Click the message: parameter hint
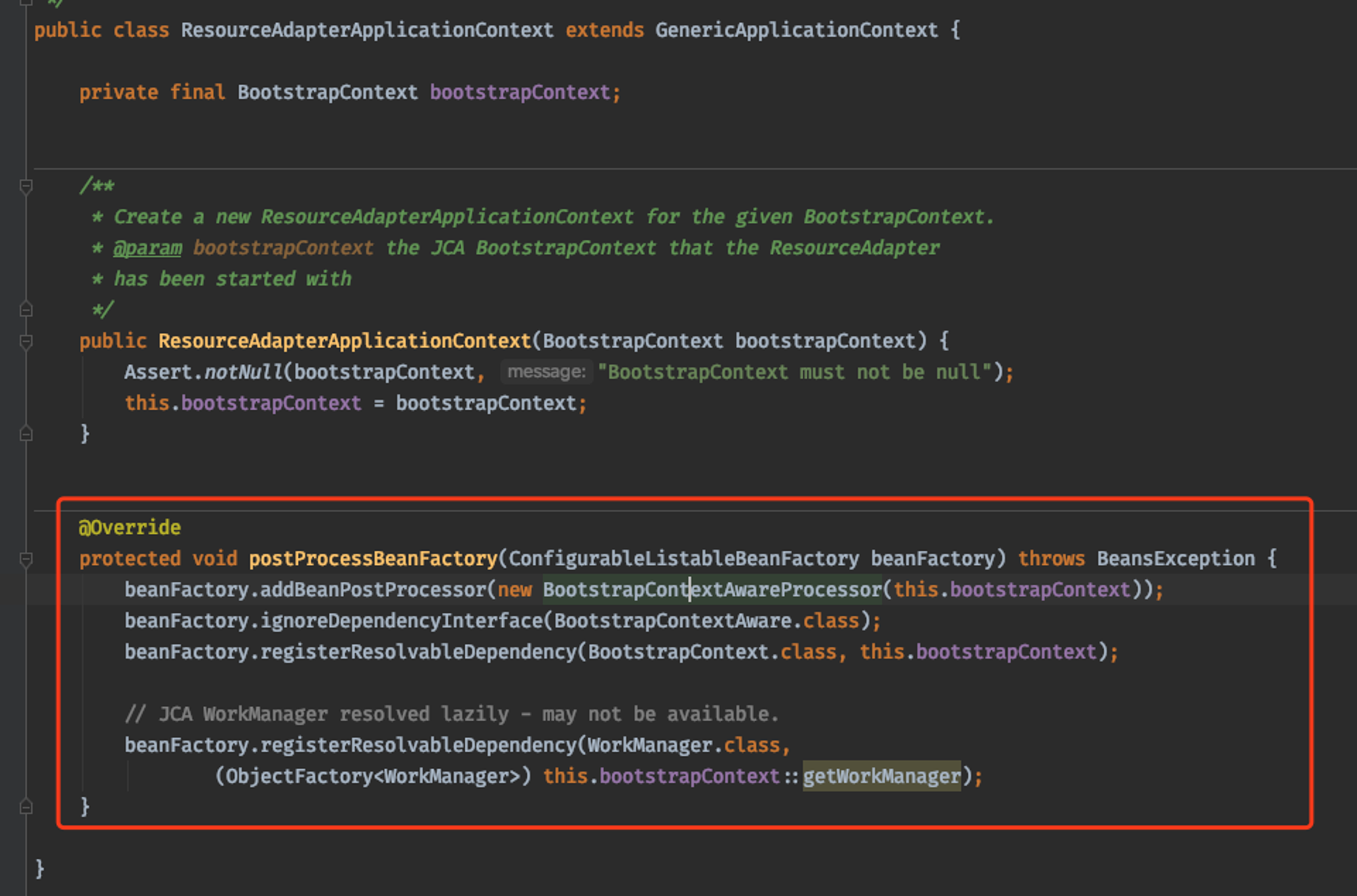This screenshot has height=896, width=1357. (546, 372)
